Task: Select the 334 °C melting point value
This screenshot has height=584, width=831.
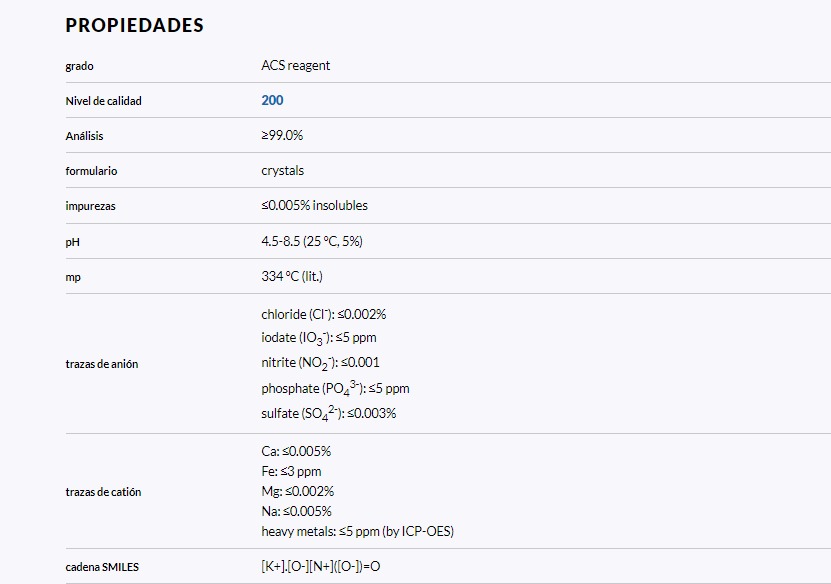Action: [x=292, y=276]
